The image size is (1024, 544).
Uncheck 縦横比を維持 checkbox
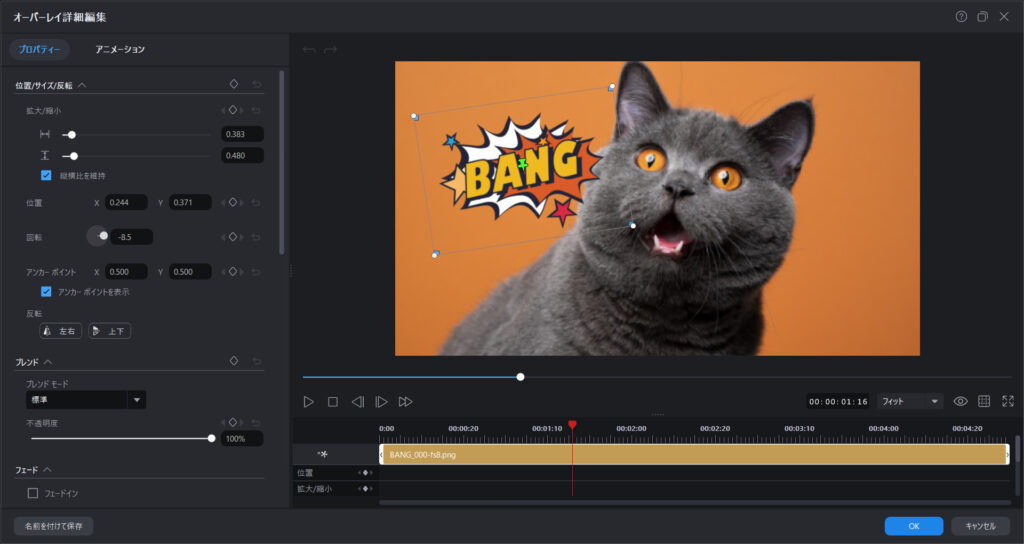pos(46,175)
